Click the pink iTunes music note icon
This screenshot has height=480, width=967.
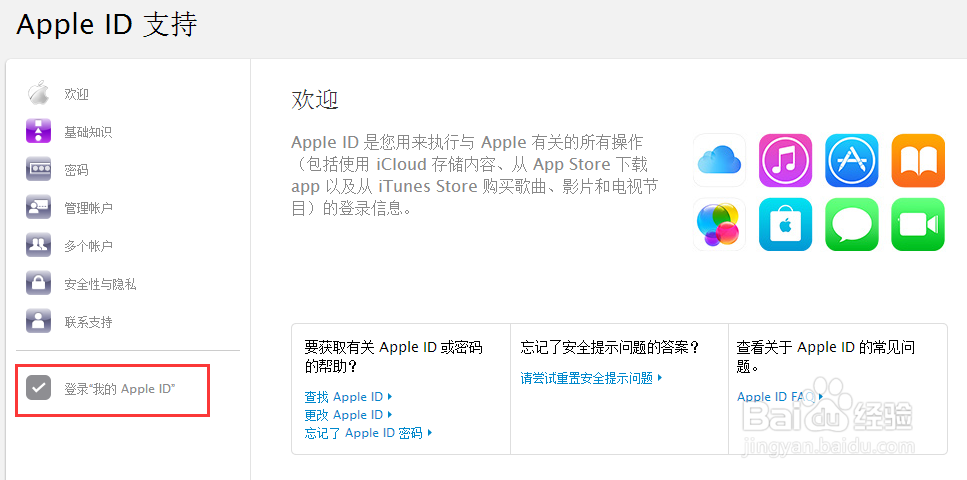pyautogui.click(x=786, y=160)
